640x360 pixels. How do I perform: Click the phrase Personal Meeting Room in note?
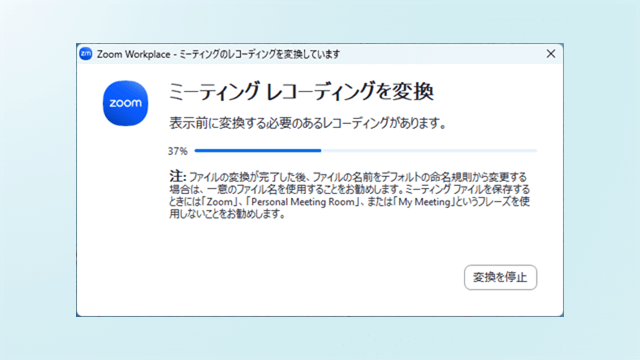point(303,202)
